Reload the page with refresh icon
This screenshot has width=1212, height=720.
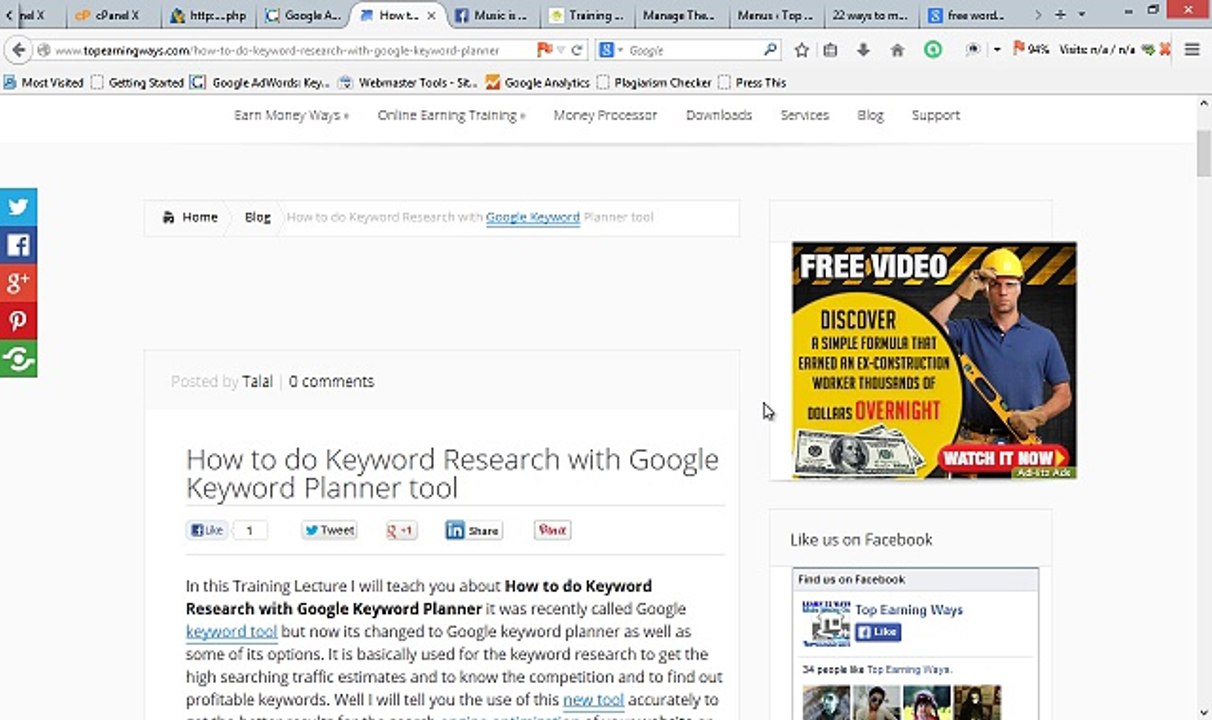coord(577,50)
